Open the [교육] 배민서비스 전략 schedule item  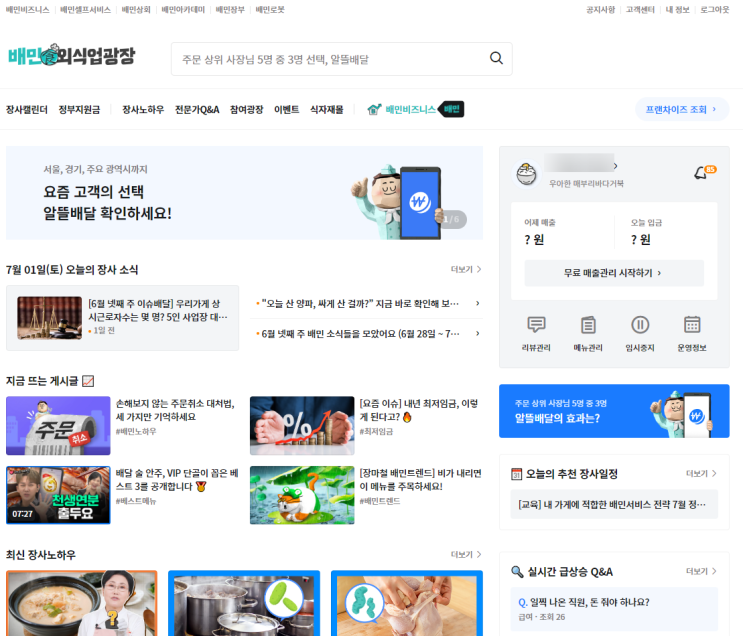click(x=614, y=505)
